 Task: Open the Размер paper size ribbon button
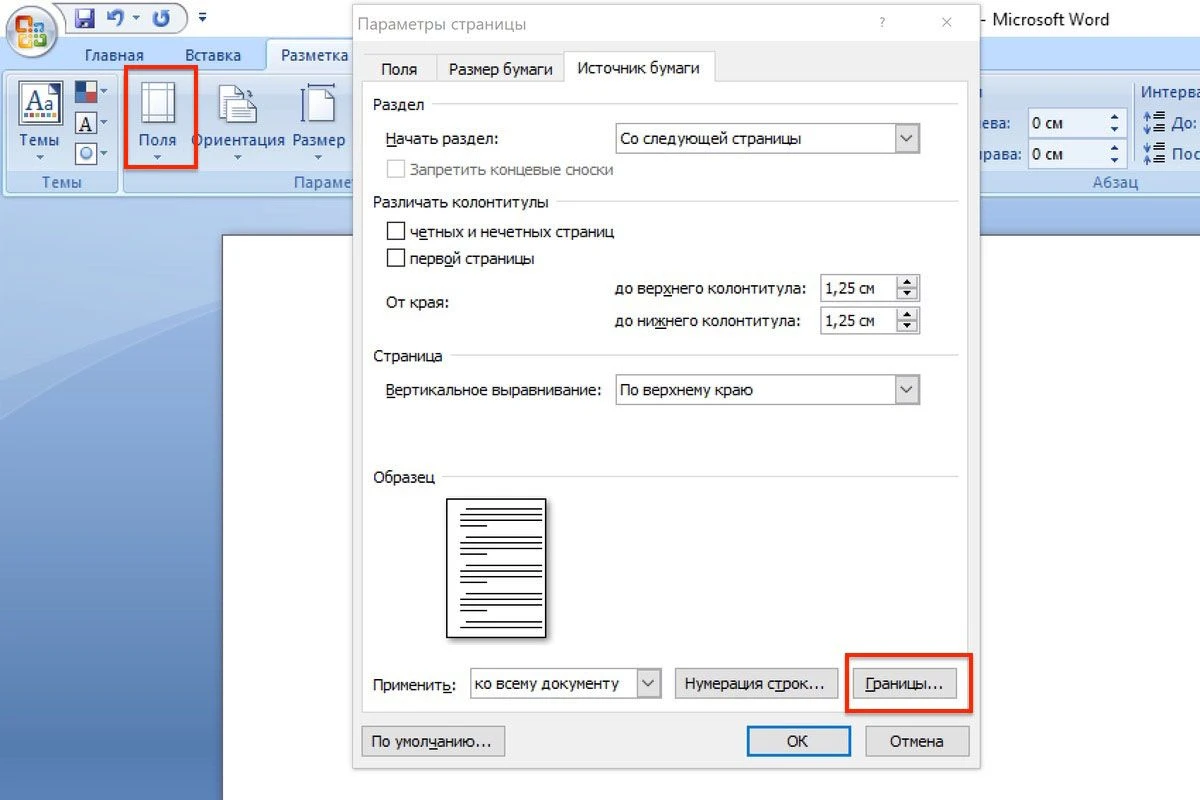(x=319, y=122)
